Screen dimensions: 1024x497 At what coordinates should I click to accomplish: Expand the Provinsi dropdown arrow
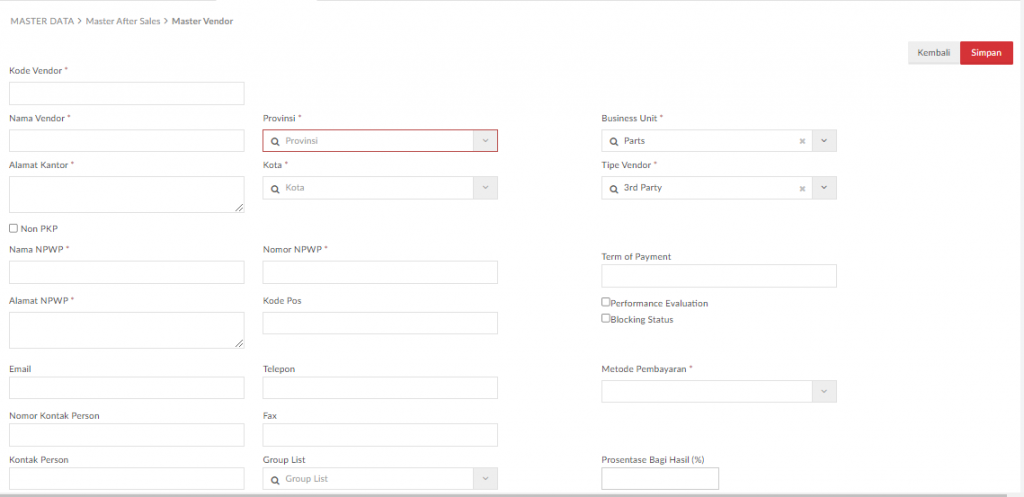pyautogui.click(x=485, y=141)
